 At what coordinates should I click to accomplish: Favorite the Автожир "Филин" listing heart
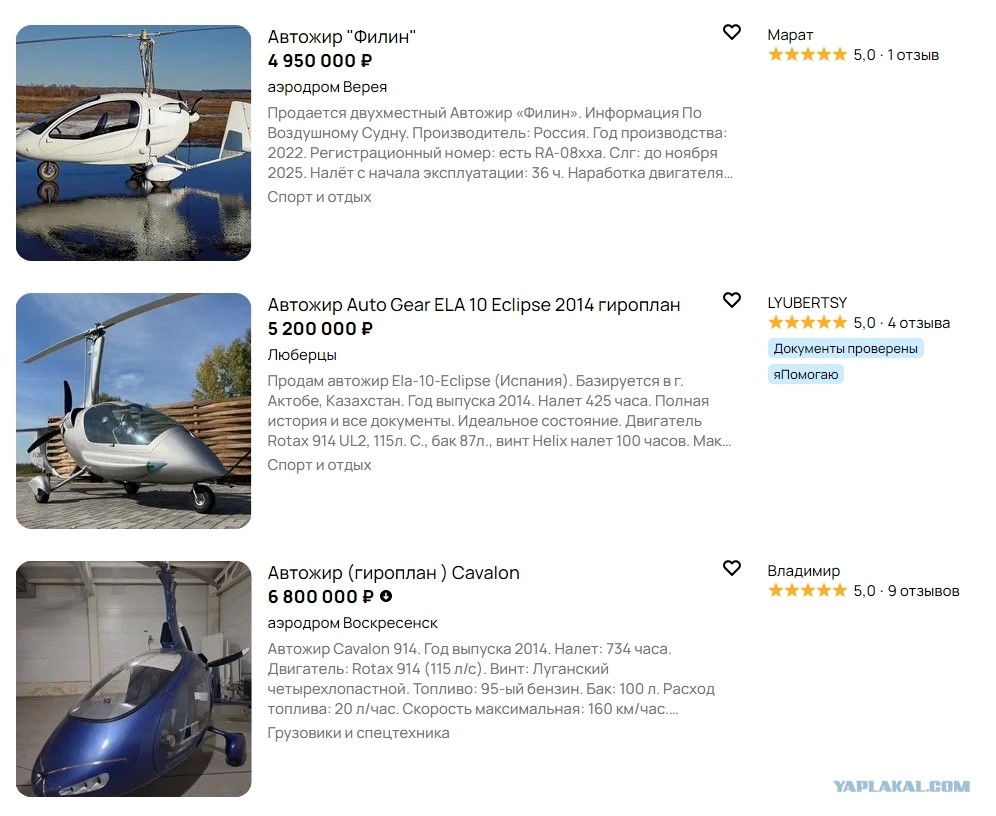(732, 32)
